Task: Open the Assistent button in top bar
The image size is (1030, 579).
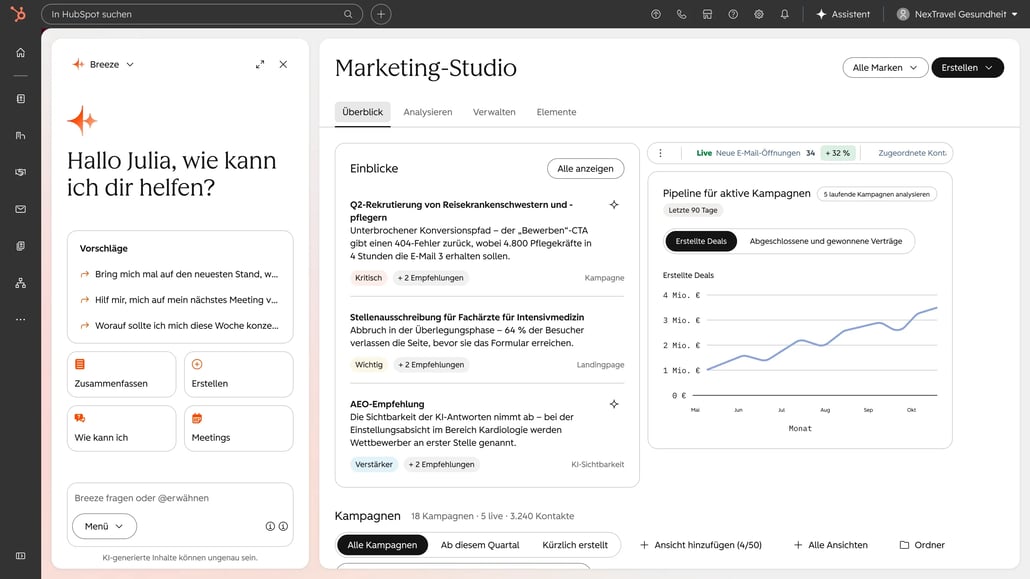Action: pos(843,14)
